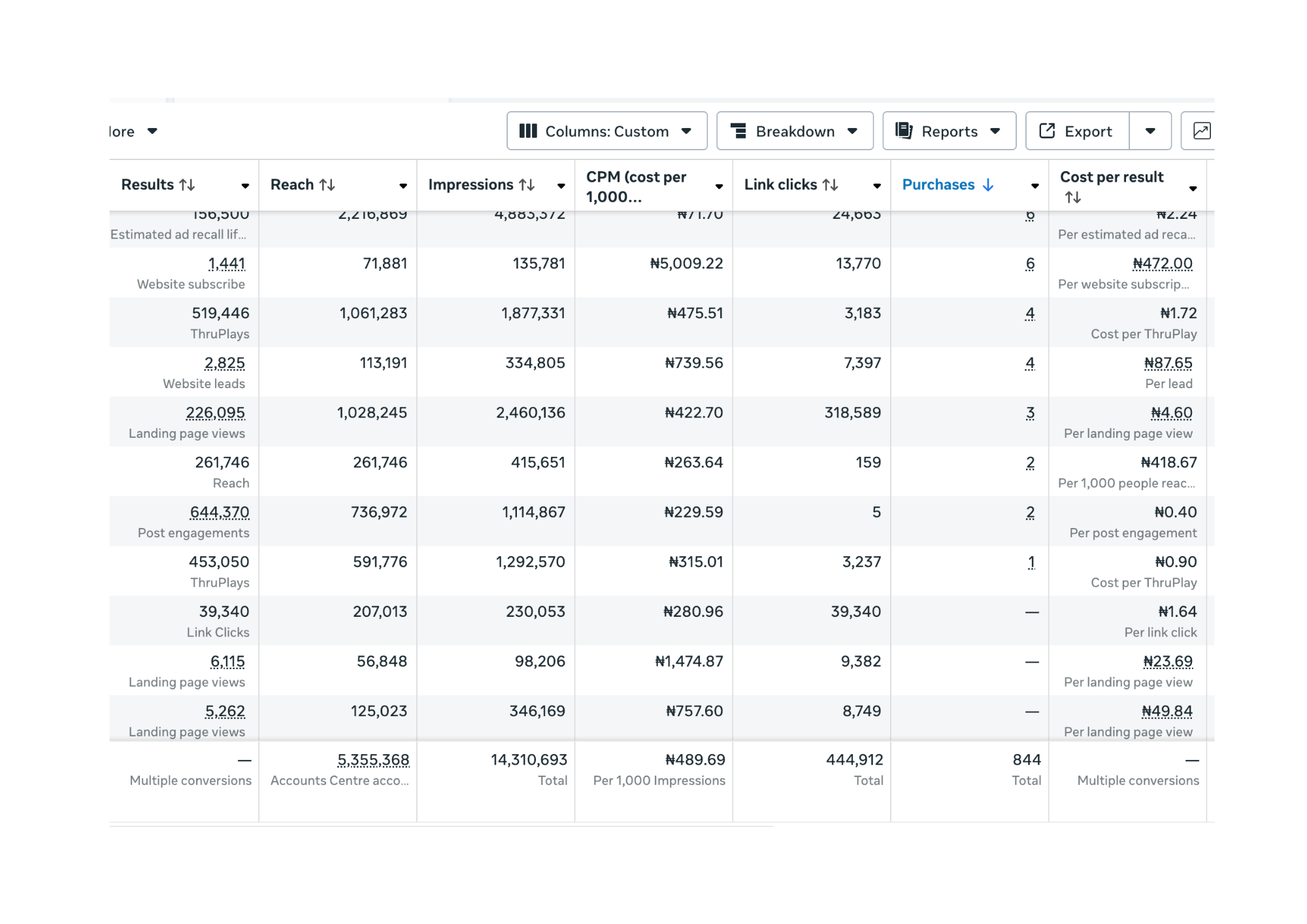Open the Columns: Custom dropdown
The height and width of the screenshot is (924, 1307).
[x=606, y=131]
